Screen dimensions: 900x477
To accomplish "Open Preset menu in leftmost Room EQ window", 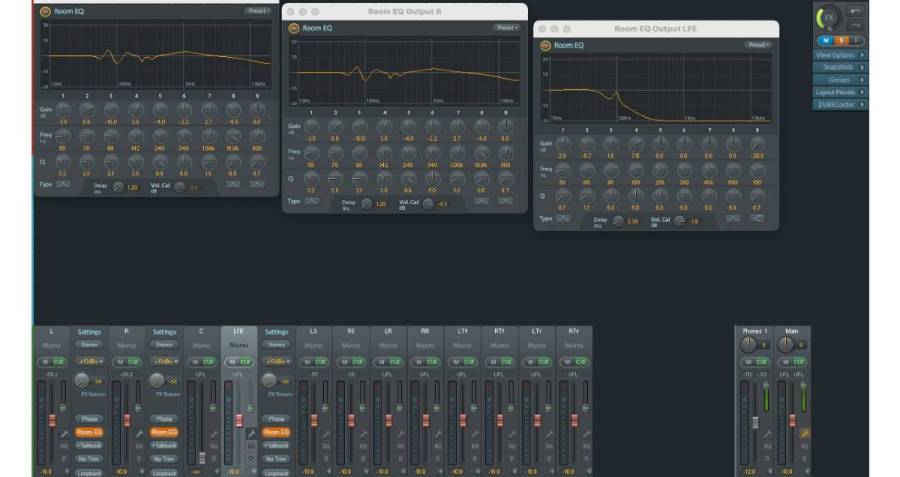I will click(258, 11).
